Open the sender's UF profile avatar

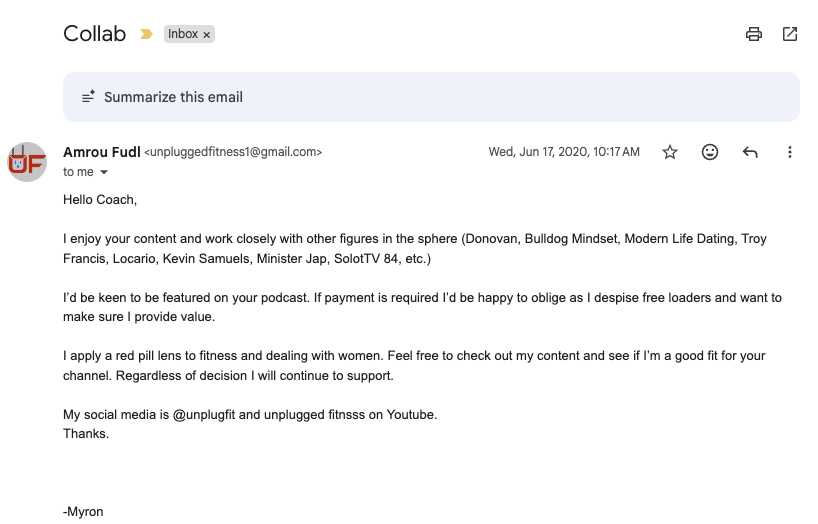point(27,162)
